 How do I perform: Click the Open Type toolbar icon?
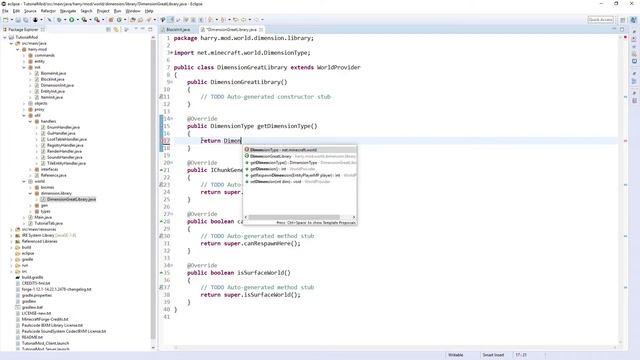point(132,20)
